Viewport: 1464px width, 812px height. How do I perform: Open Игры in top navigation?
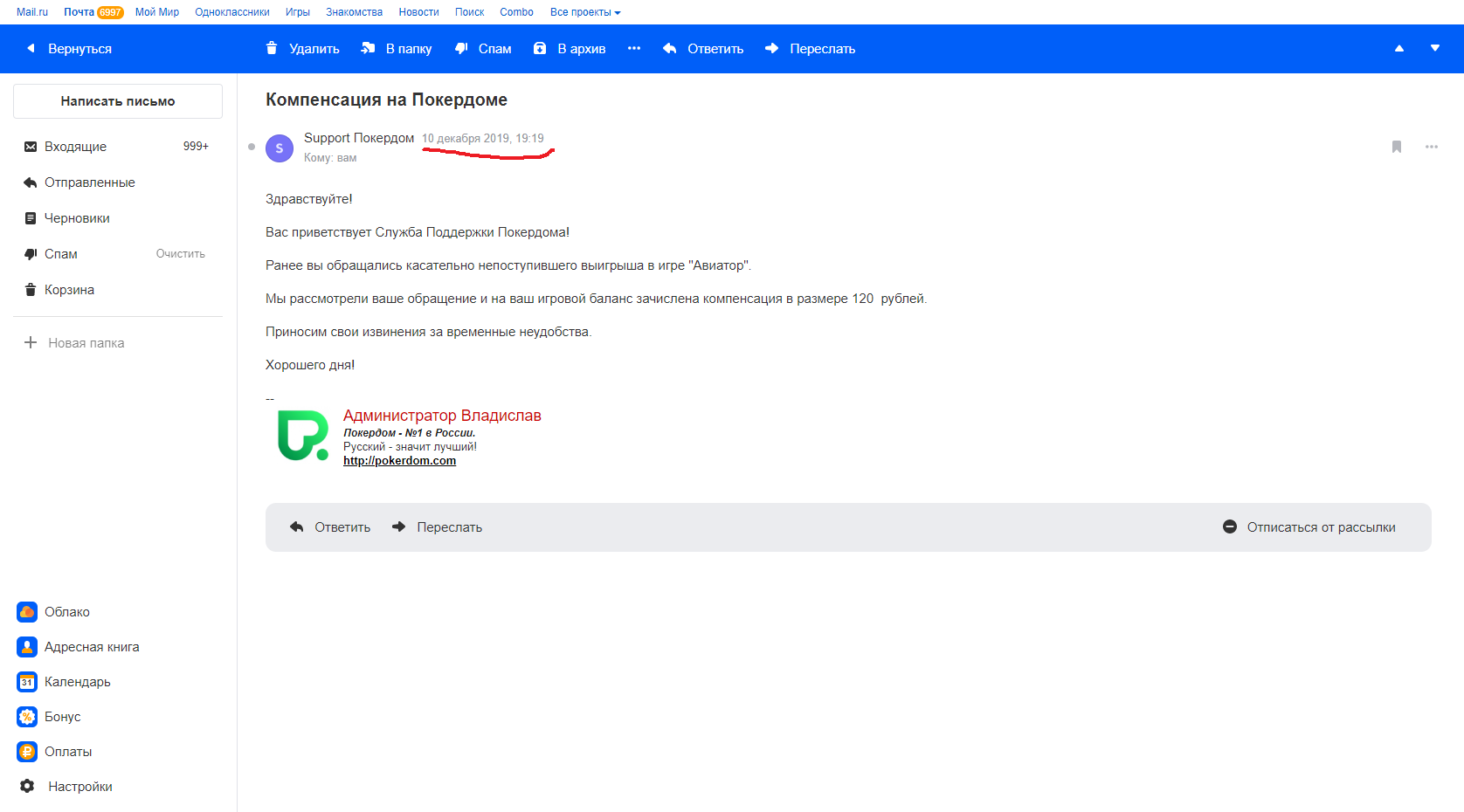pos(298,12)
